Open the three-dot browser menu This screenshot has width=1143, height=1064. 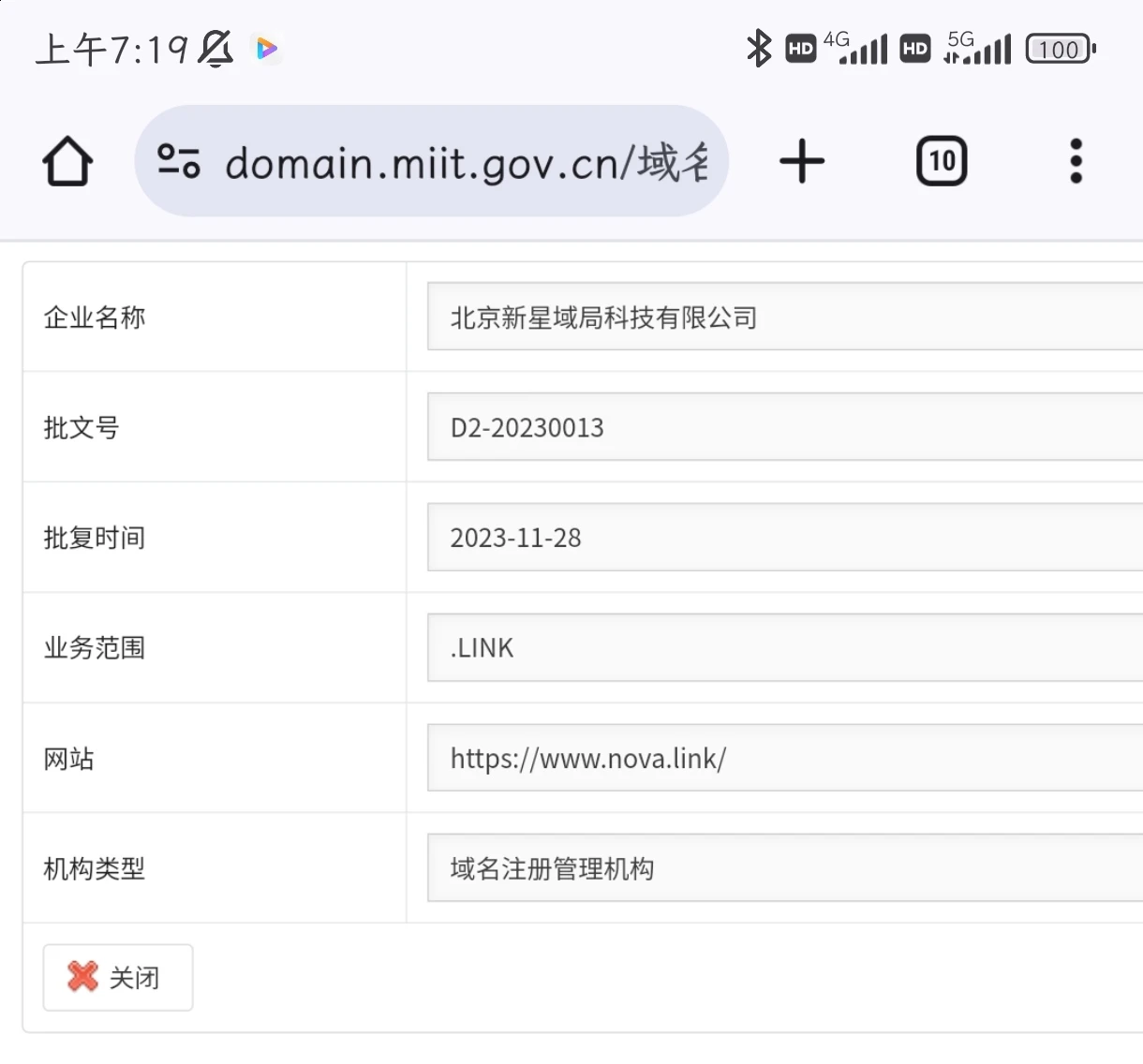[x=1076, y=161]
